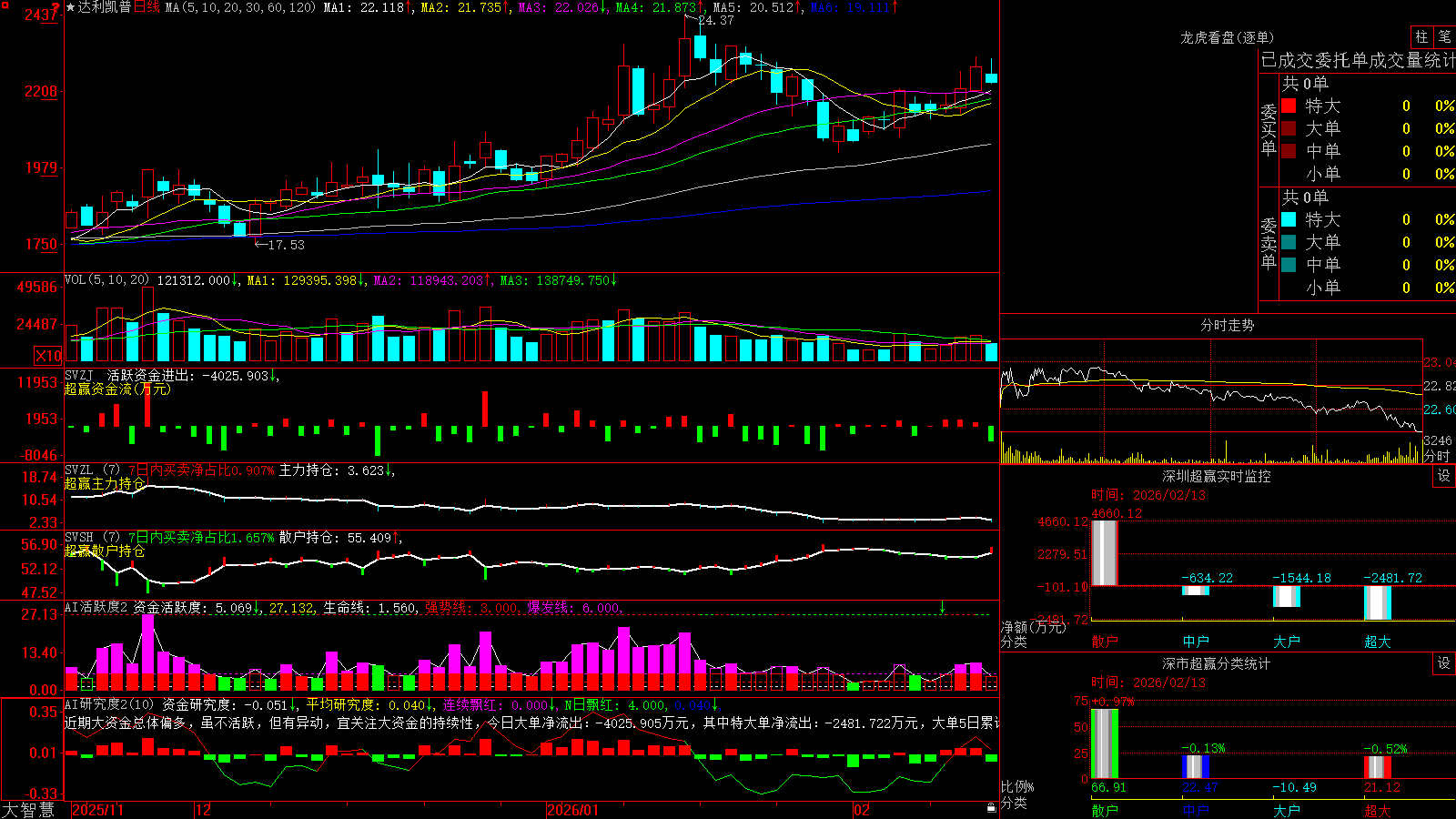
Task: Click the 已成交委托单成交量统计 header
Action: pyautogui.click(x=1358, y=60)
